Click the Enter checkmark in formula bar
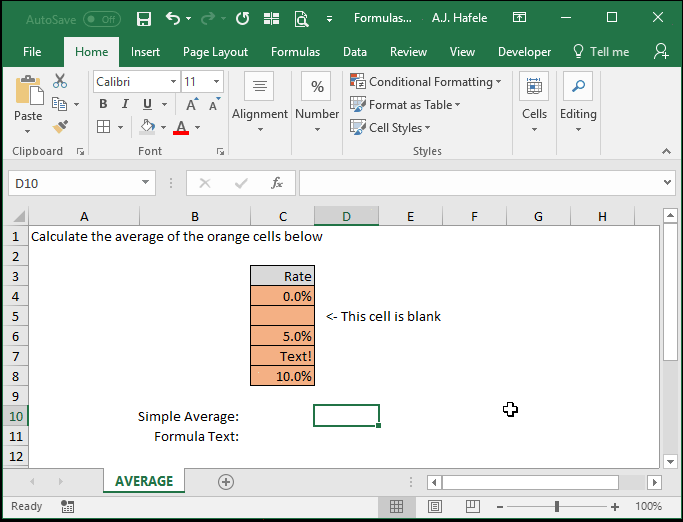683x522 pixels. (241, 183)
